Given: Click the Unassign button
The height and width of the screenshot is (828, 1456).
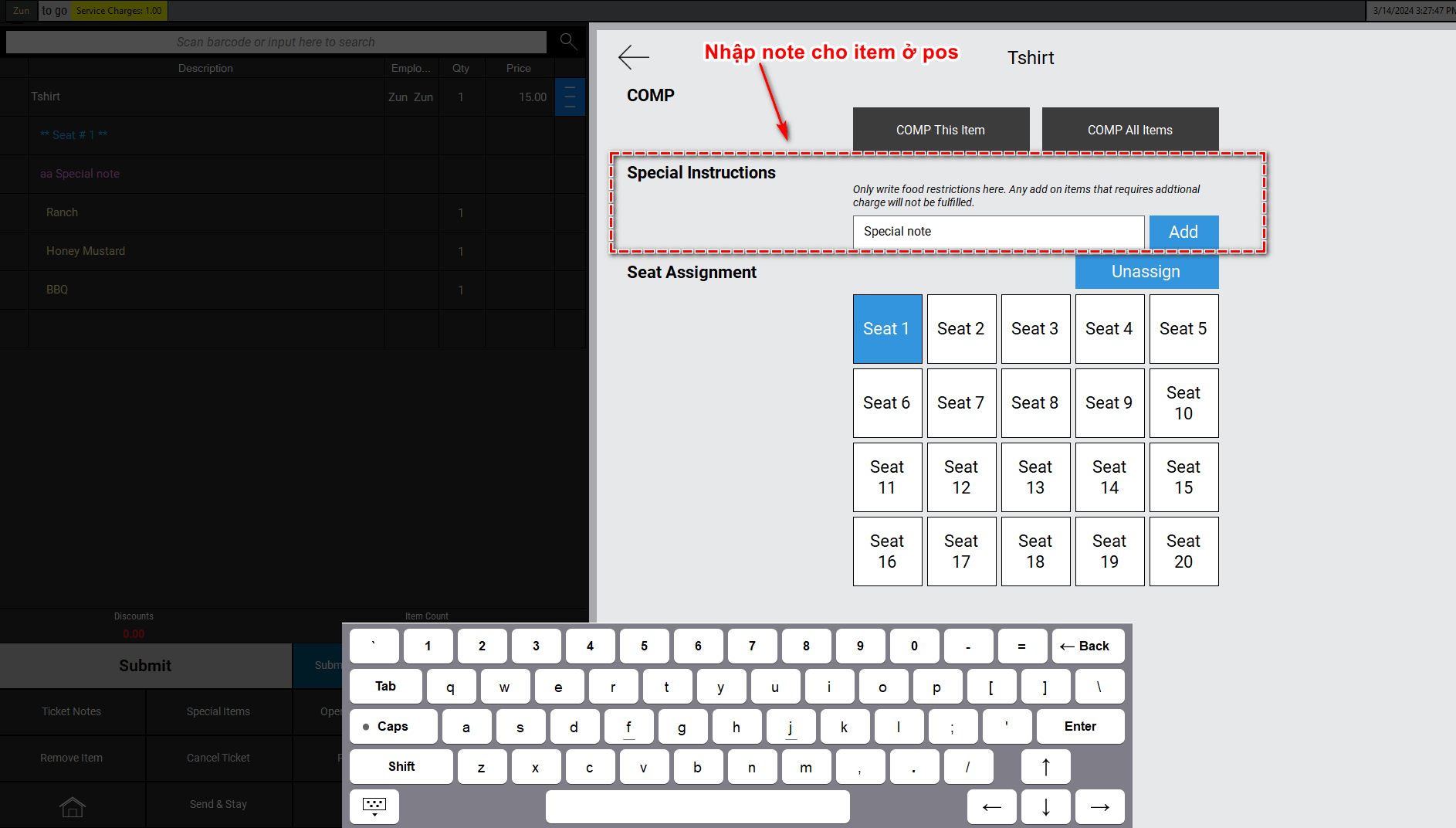Looking at the screenshot, I should (1146, 272).
